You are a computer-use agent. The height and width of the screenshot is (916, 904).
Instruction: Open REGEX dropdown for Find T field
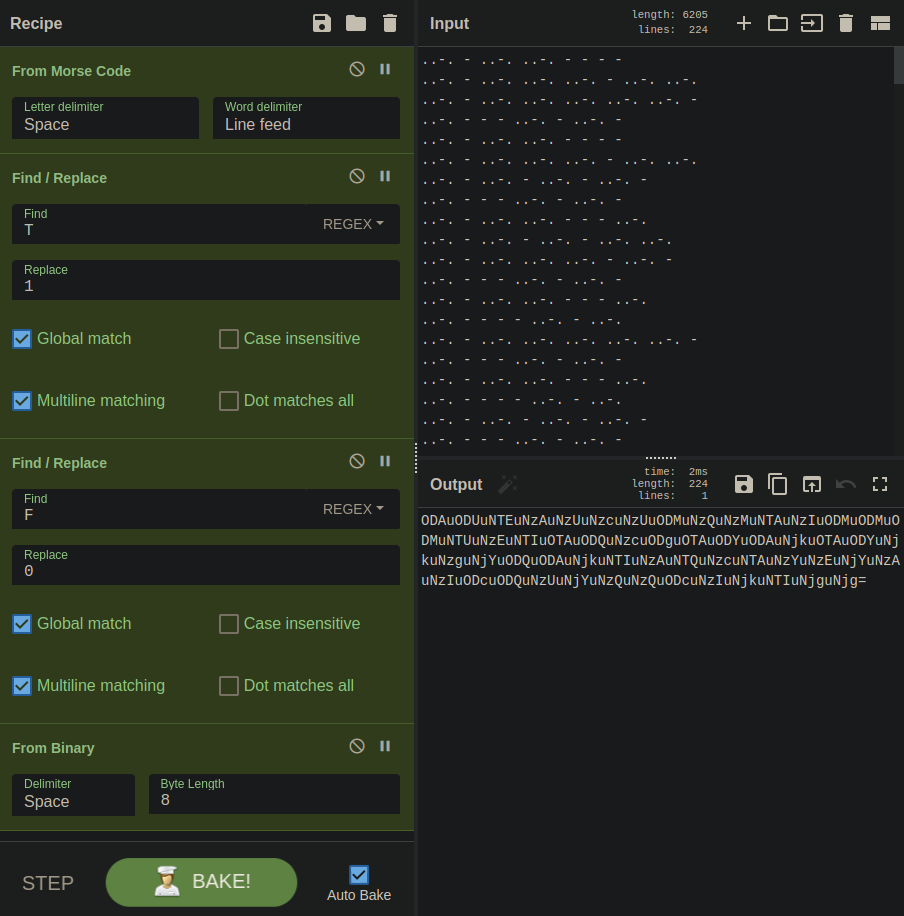pyautogui.click(x=353, y=224)
